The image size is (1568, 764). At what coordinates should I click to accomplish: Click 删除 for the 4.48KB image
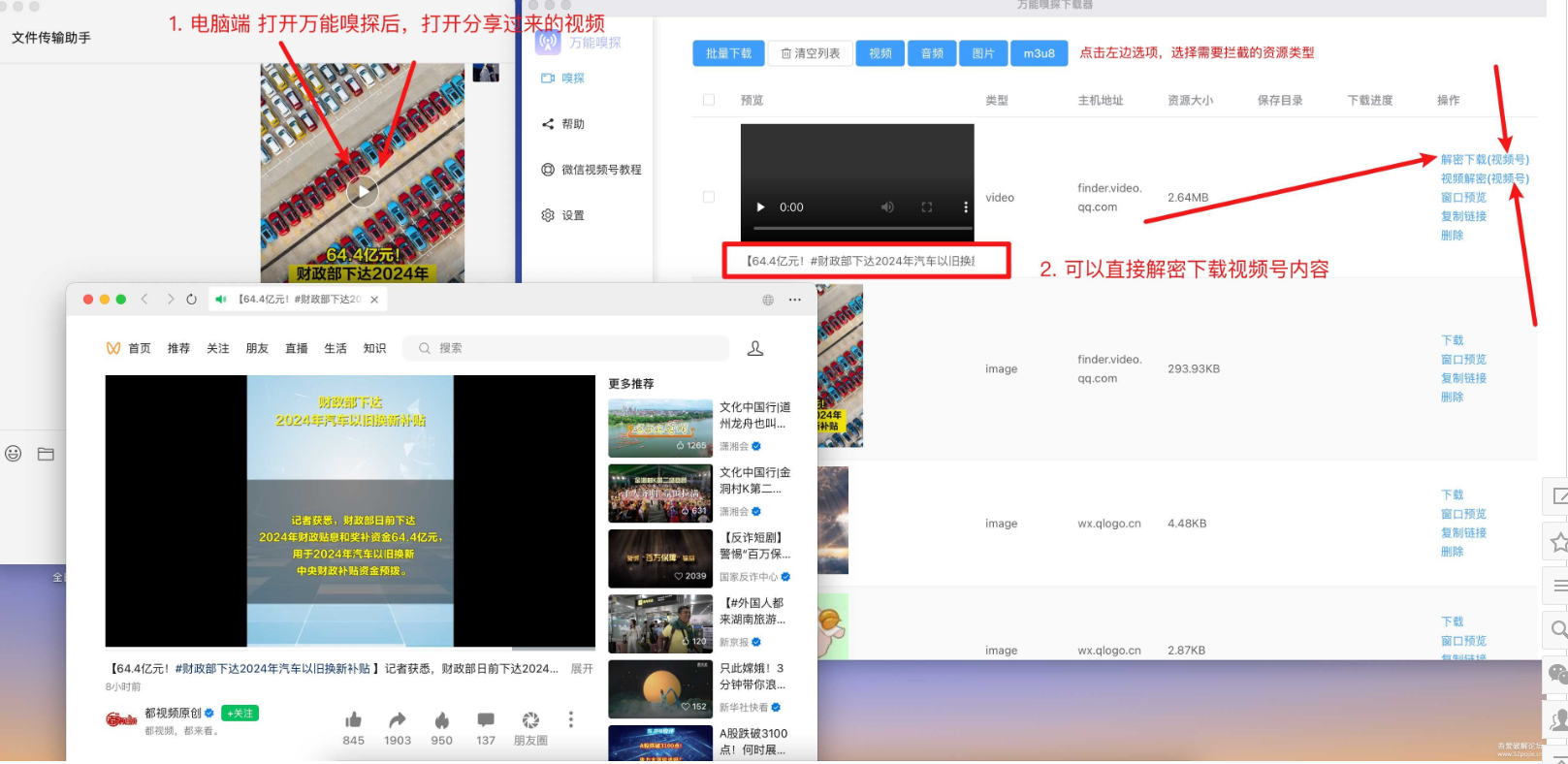1452,552
